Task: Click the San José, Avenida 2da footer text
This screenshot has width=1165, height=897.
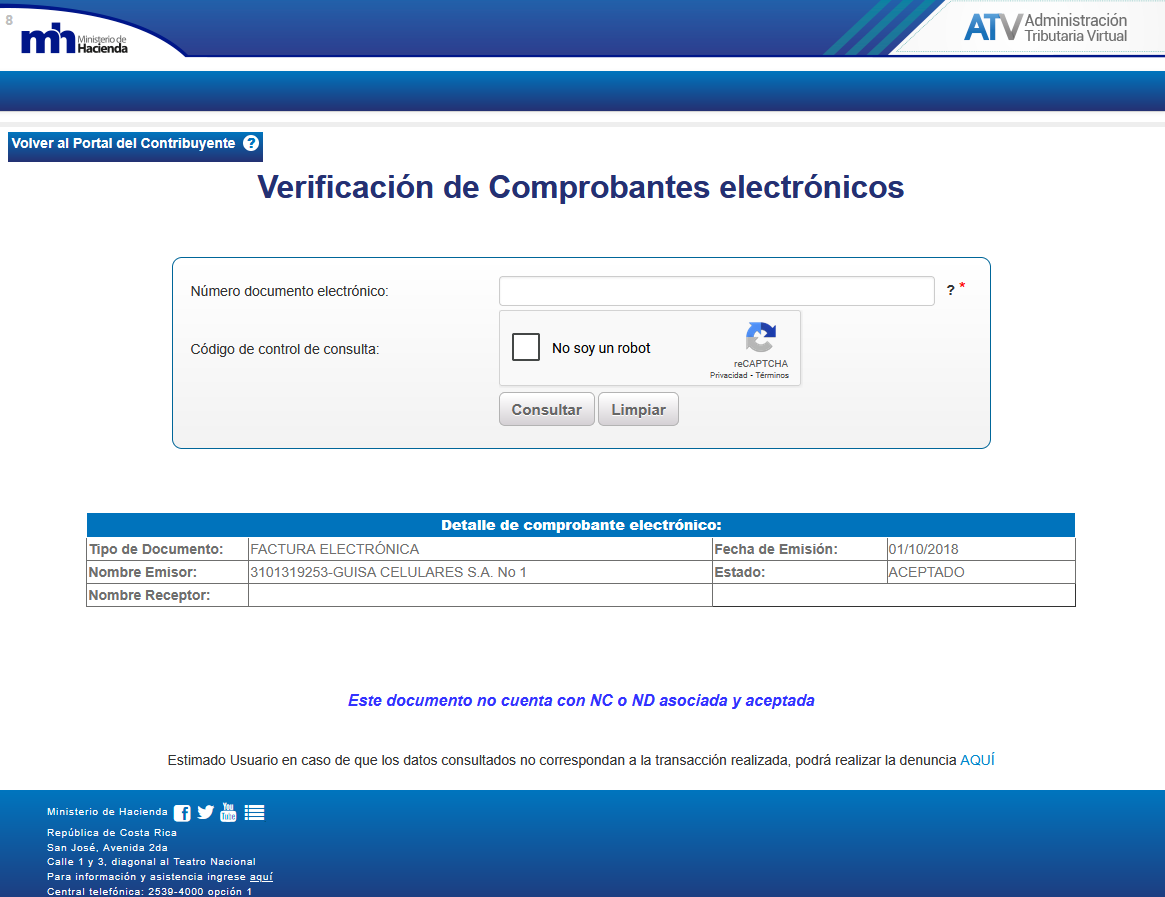Action: tap(107, 847)
